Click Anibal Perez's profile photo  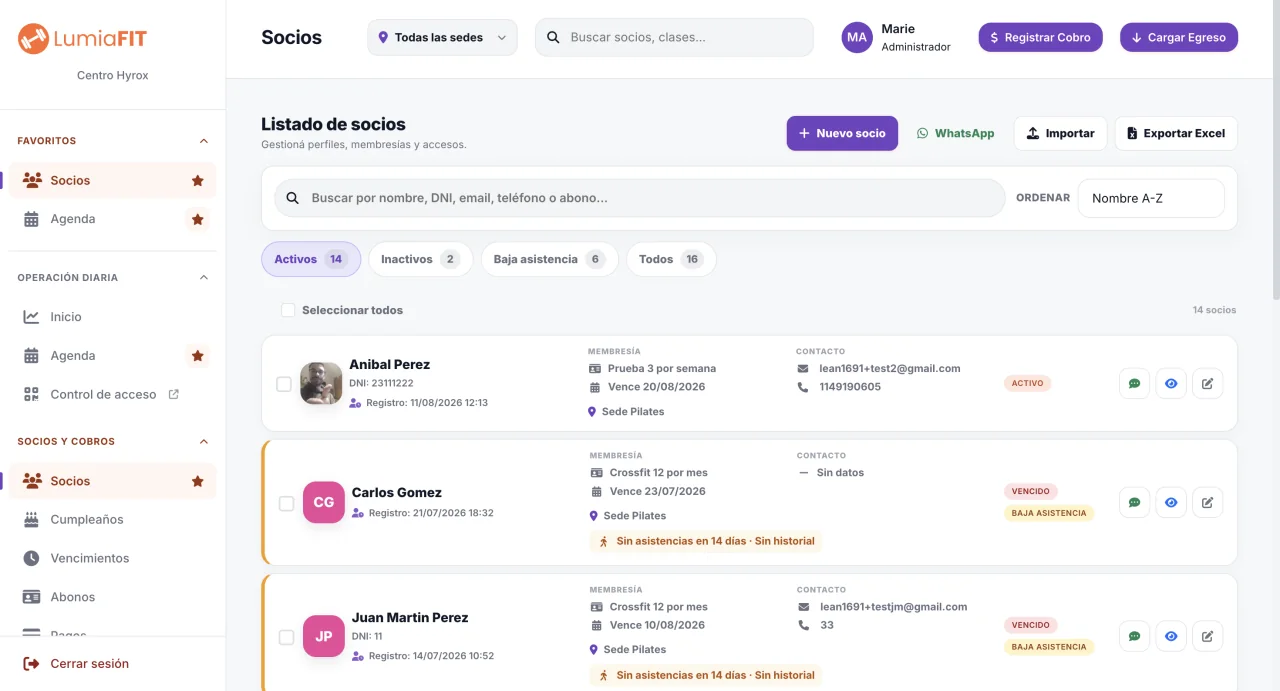(321, 383)
